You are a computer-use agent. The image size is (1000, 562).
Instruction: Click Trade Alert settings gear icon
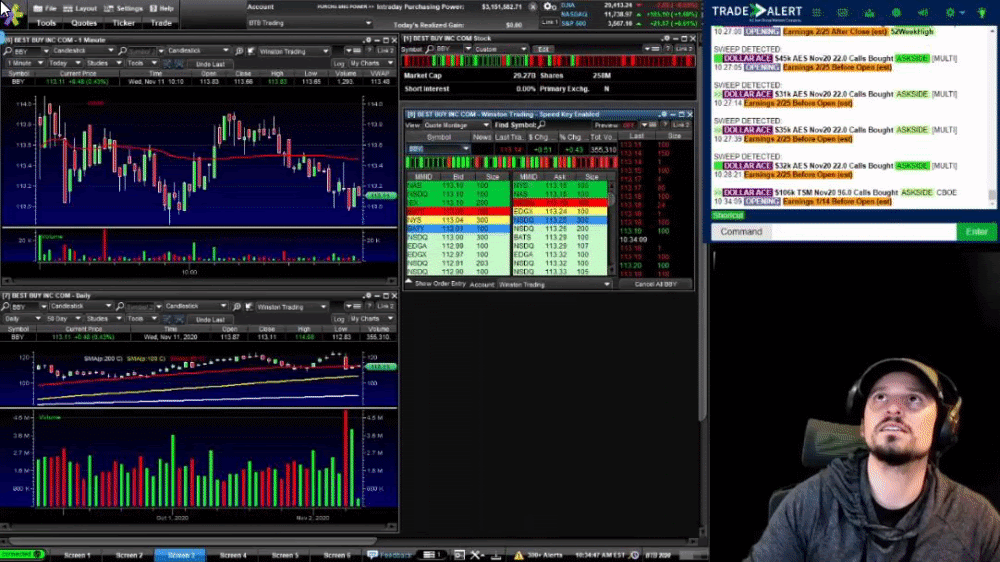[x=950, y=12]
